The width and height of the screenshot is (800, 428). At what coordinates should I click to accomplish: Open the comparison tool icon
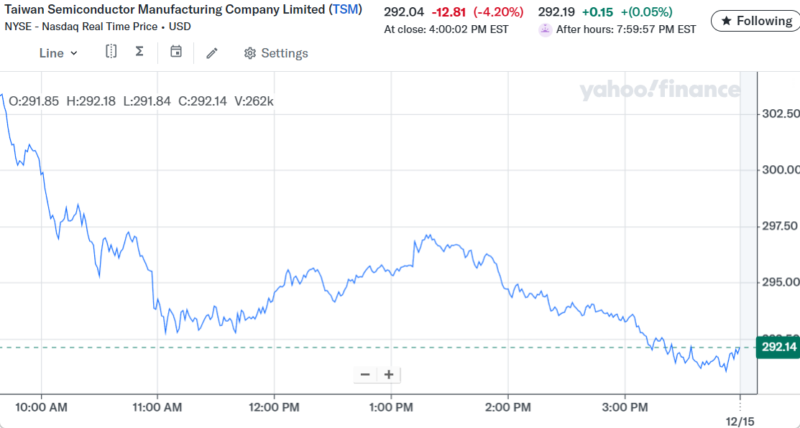tap(111, 52)
